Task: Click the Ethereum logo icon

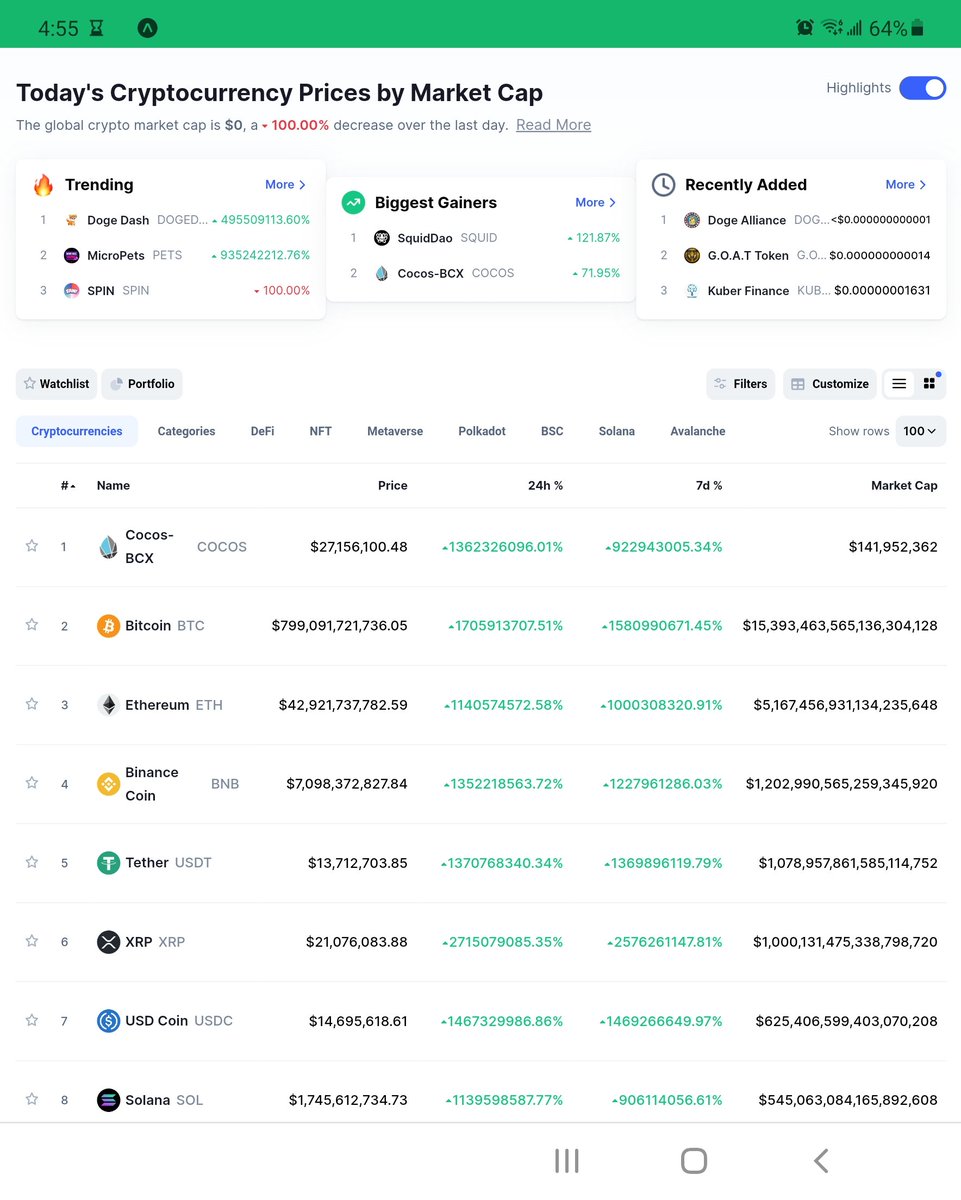Action: (108, 705)
